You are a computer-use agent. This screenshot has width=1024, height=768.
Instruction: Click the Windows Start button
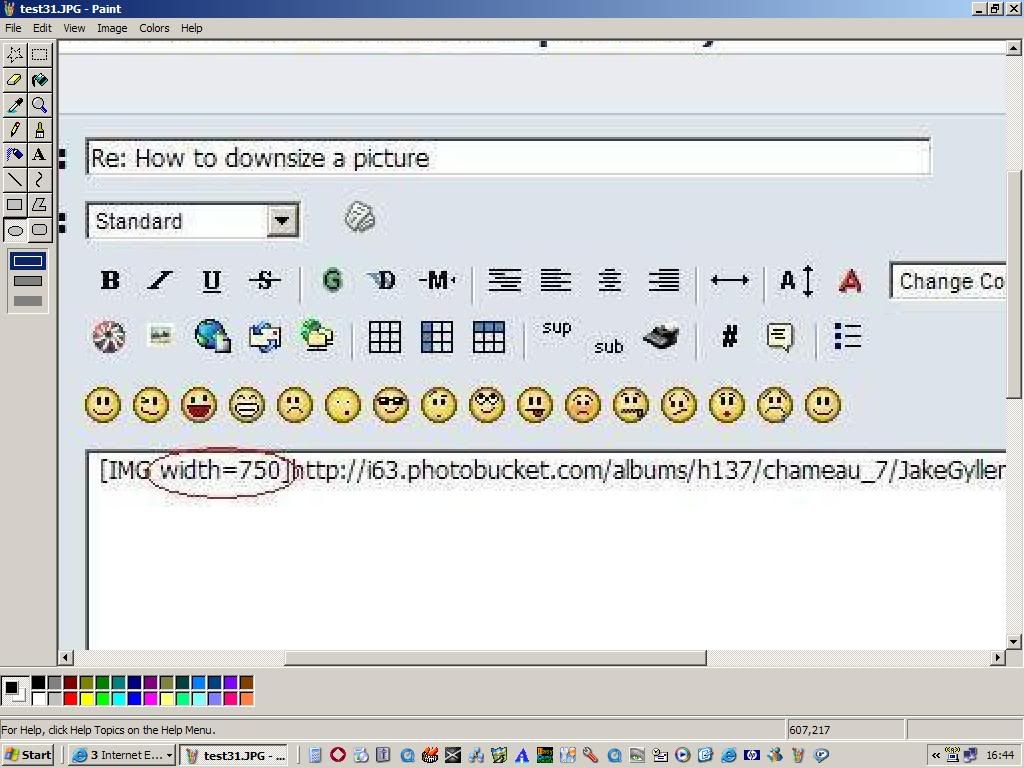point(27,755)
